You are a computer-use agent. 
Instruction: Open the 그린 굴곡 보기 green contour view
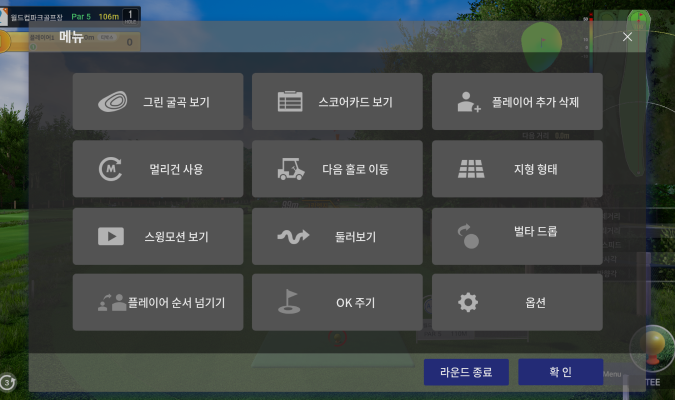[x=158, y=102]
